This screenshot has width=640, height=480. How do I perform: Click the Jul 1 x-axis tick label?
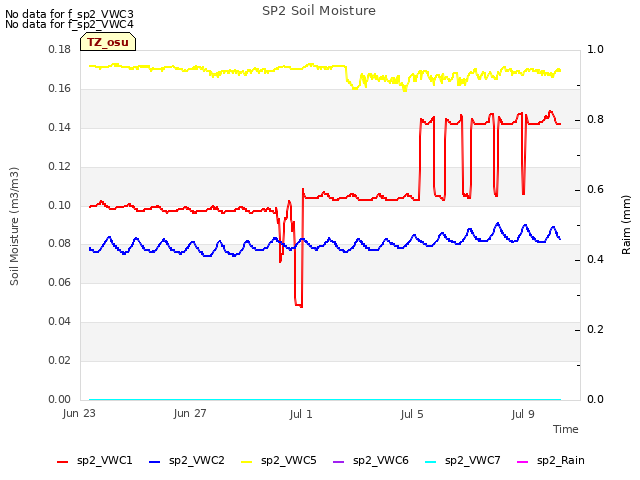click(x=301, y=414)
